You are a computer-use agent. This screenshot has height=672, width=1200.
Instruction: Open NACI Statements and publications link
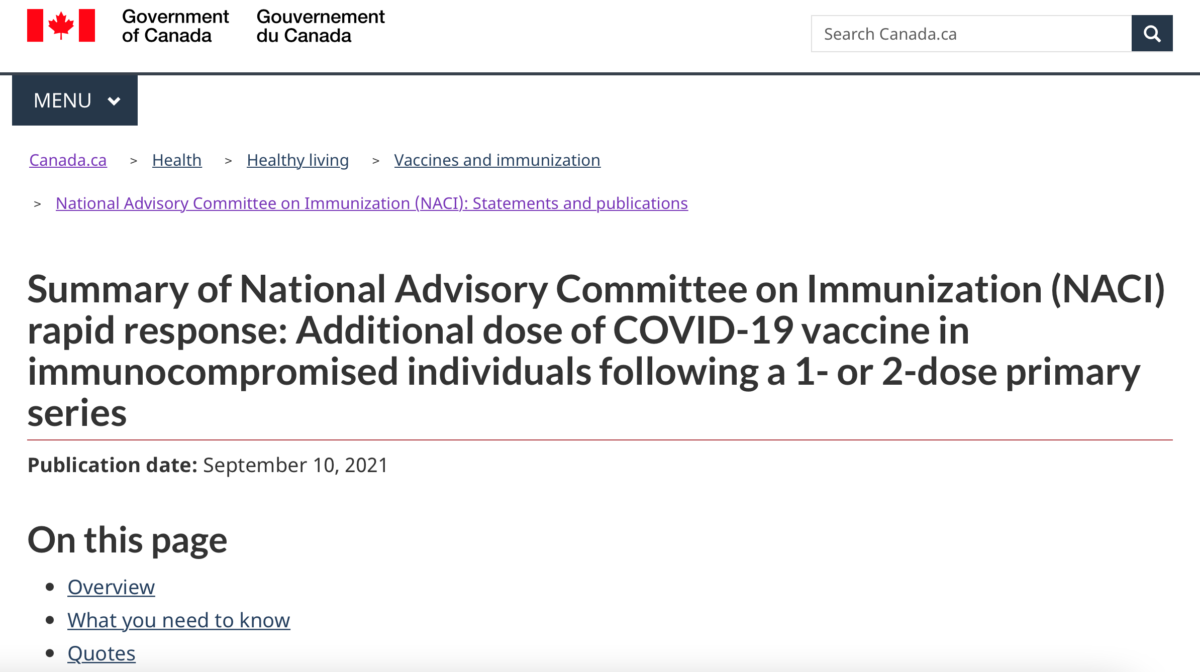click(x=372, y=203)
